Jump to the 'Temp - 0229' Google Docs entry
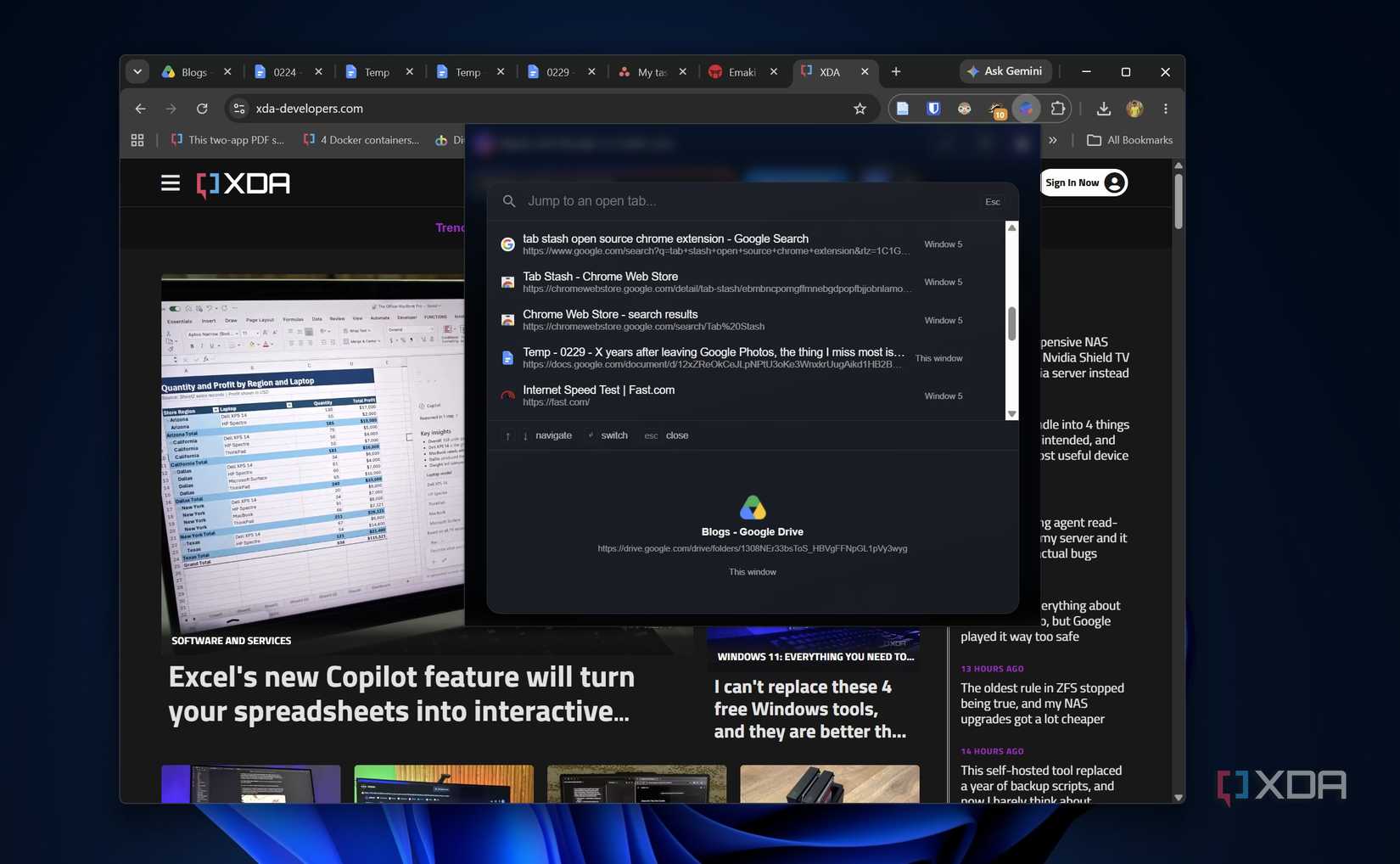Image resolution: width=1400 pixels, height=864 pixels. pos(747,358)
